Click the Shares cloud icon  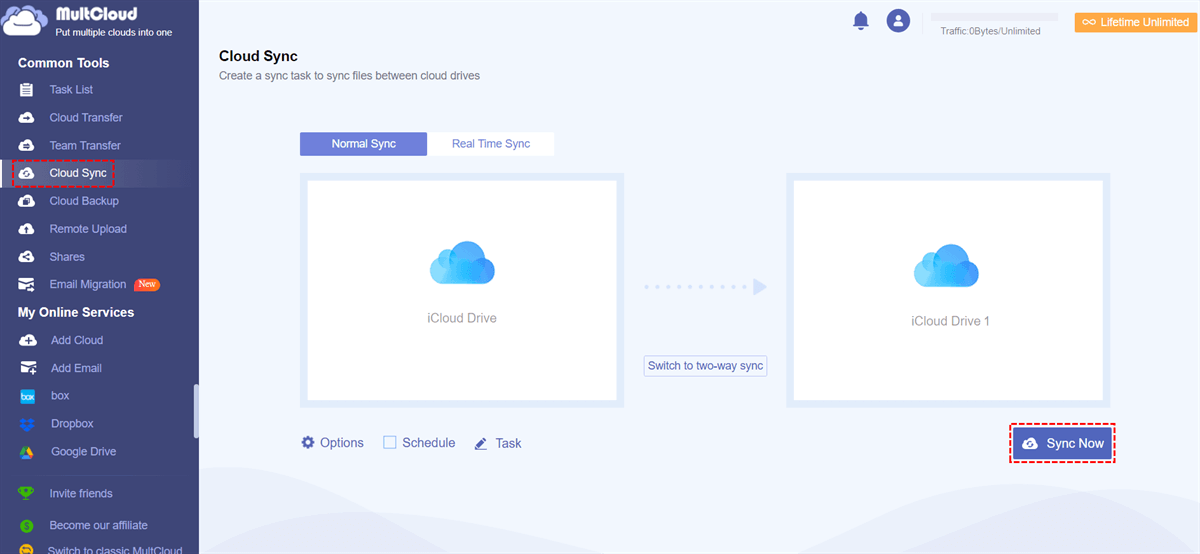point(27,257)
